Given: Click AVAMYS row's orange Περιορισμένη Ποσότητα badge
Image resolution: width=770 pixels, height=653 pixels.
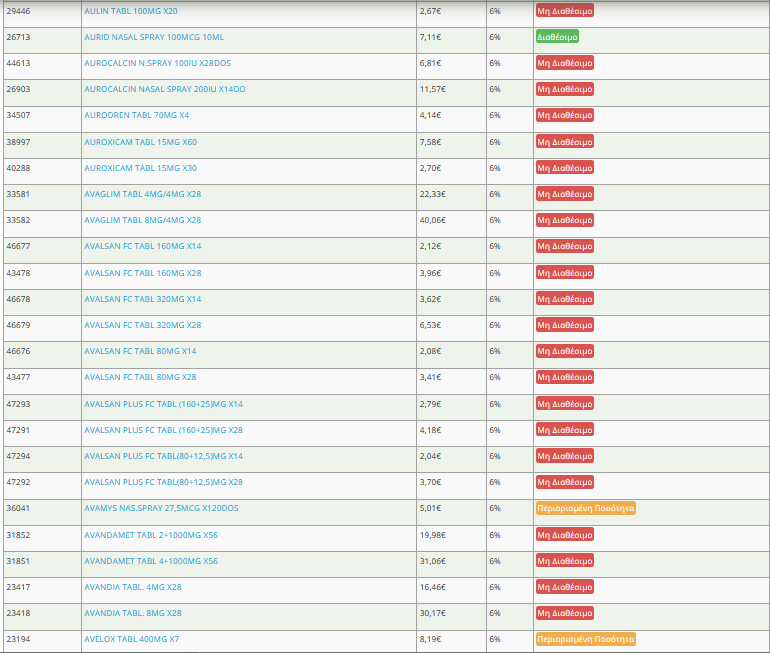Looking at the screenshot, I should [586, 508].
